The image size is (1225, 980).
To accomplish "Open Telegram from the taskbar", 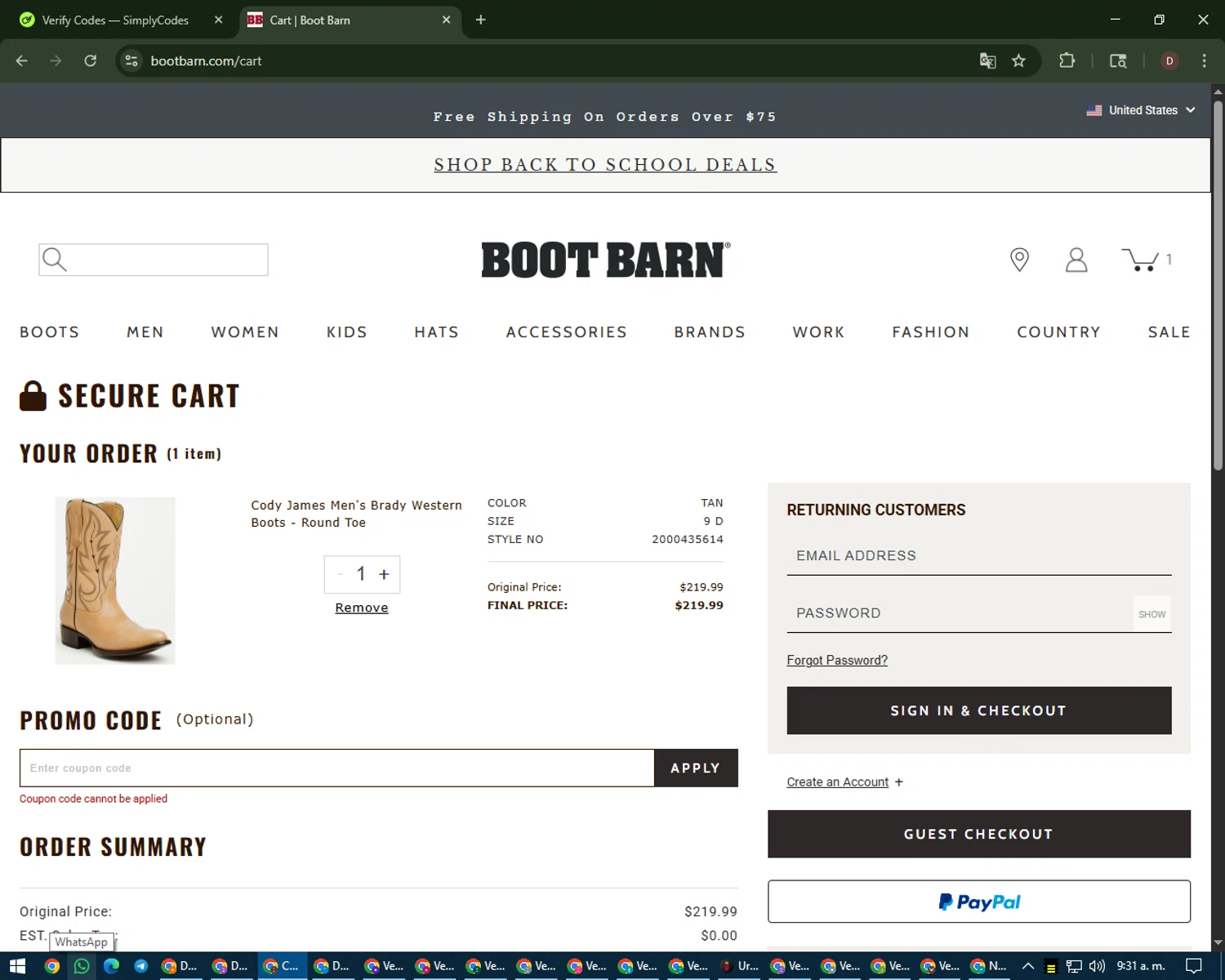I will point(140,966).
